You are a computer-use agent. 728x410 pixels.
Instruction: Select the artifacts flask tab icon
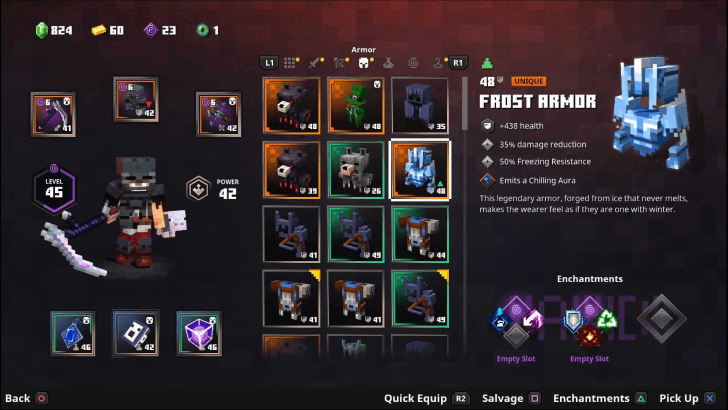[389, 63]
